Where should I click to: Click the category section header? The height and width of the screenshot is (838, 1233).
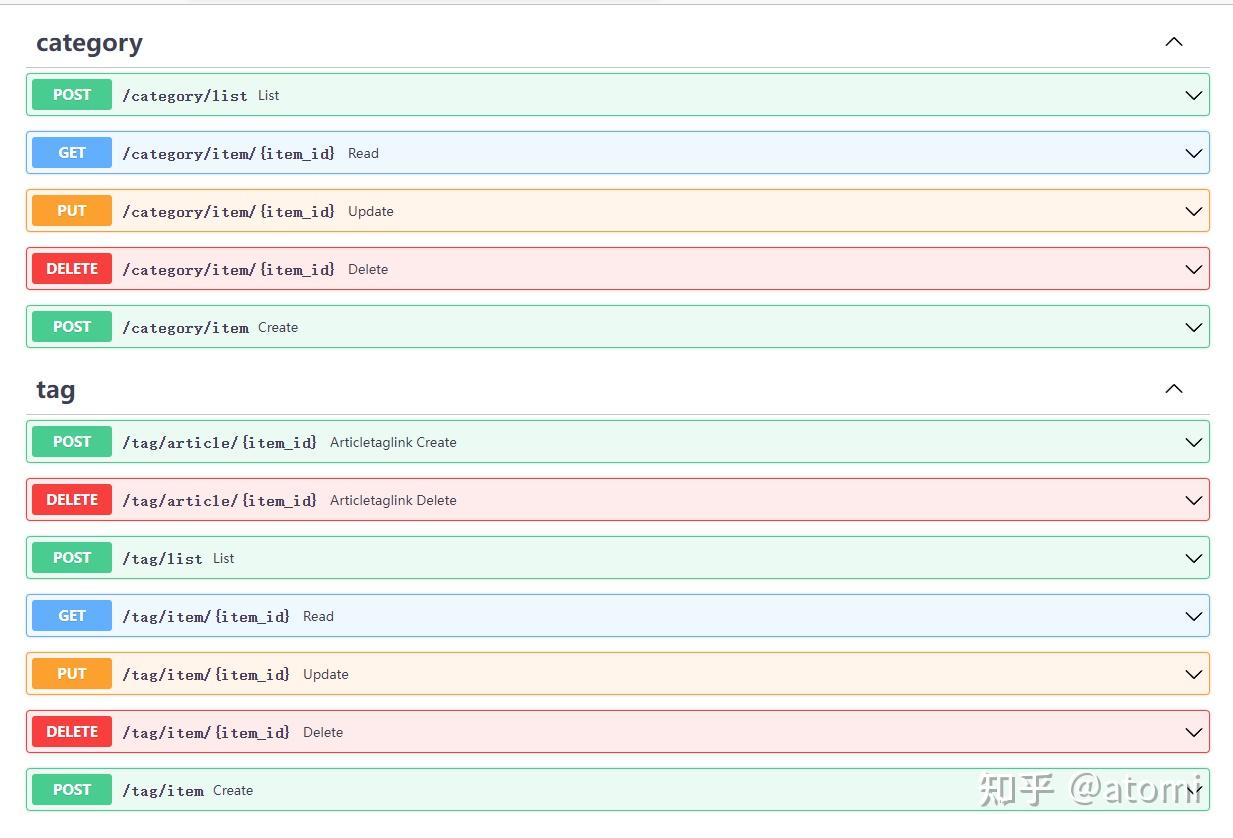pos(89,42)
